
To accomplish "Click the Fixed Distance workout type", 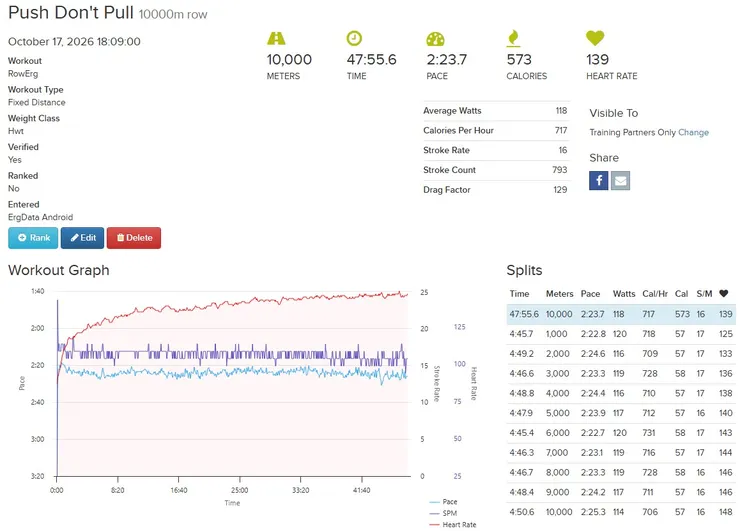I will 37,103.
